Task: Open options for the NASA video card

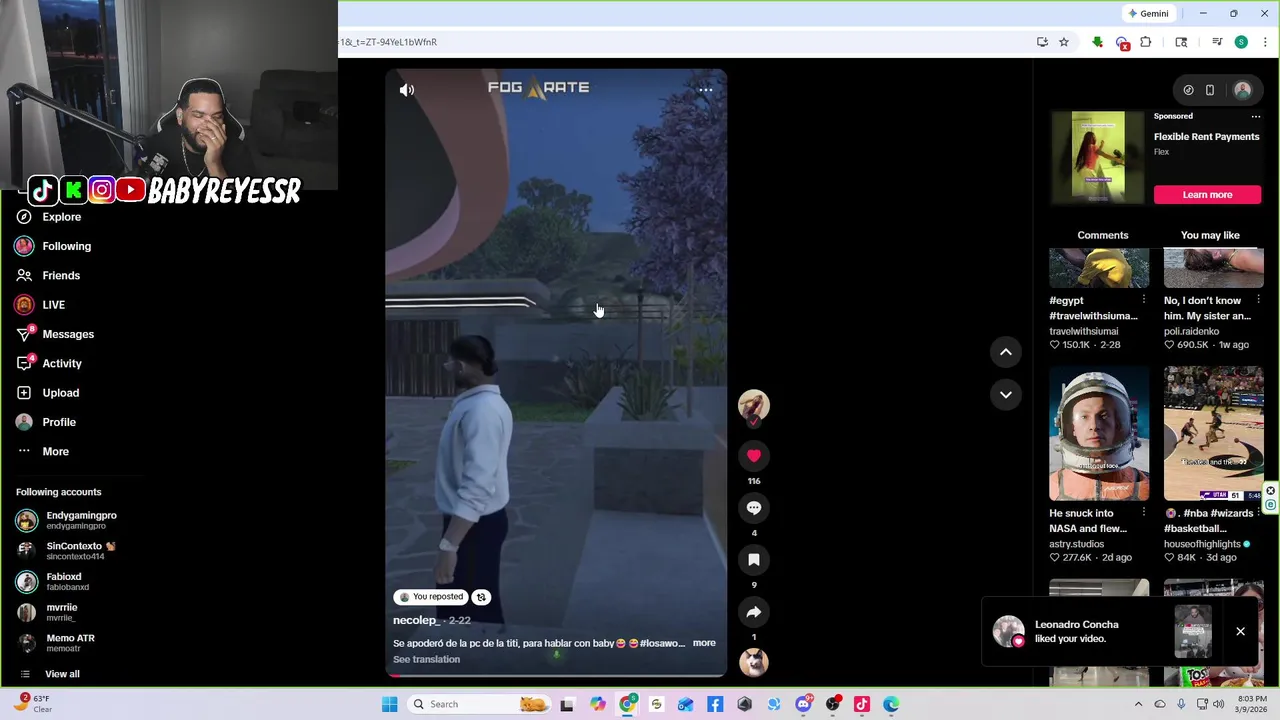Action: (1143, 513)
